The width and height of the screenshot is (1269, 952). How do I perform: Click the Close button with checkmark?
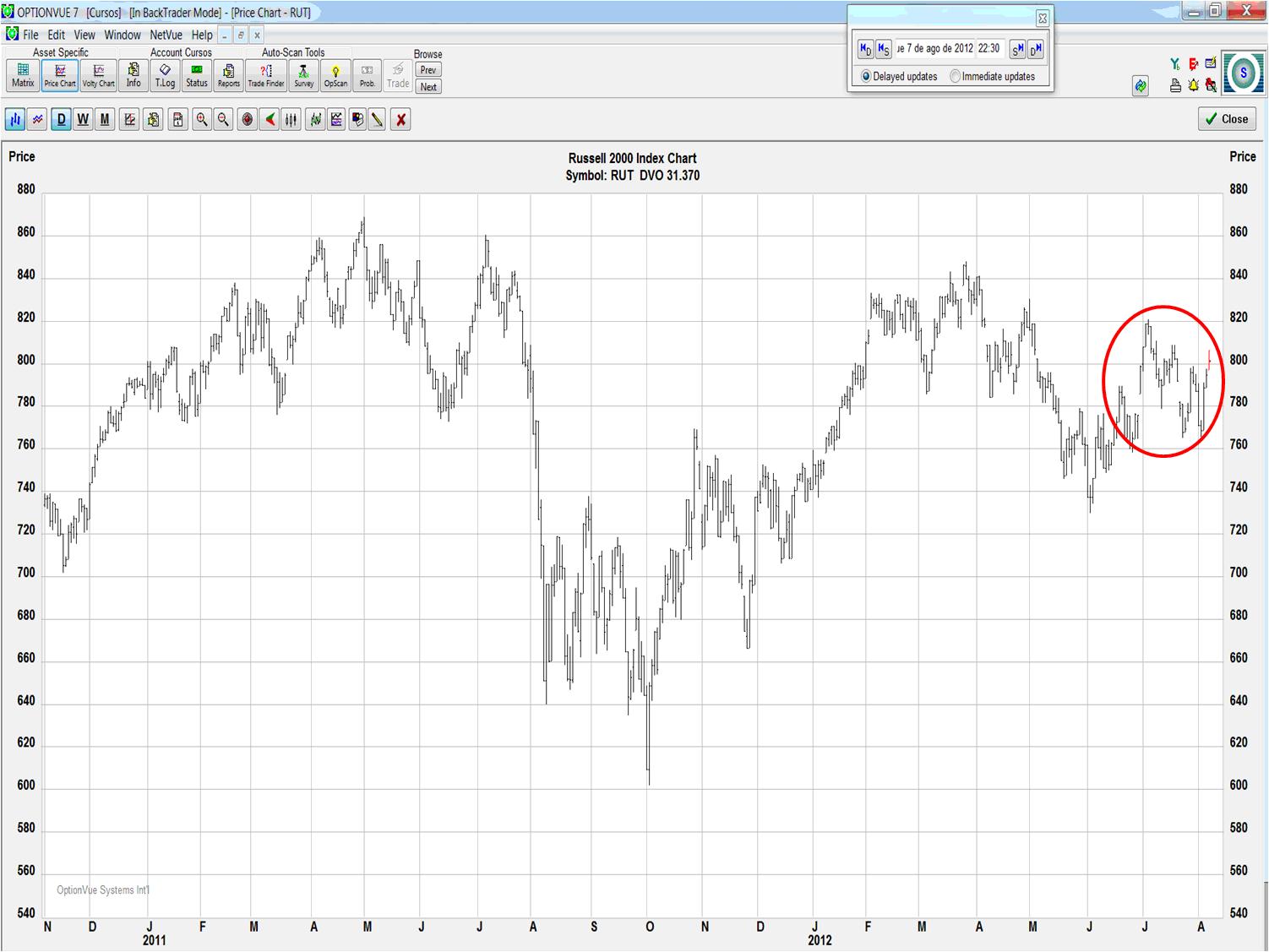pos(1227,119)
